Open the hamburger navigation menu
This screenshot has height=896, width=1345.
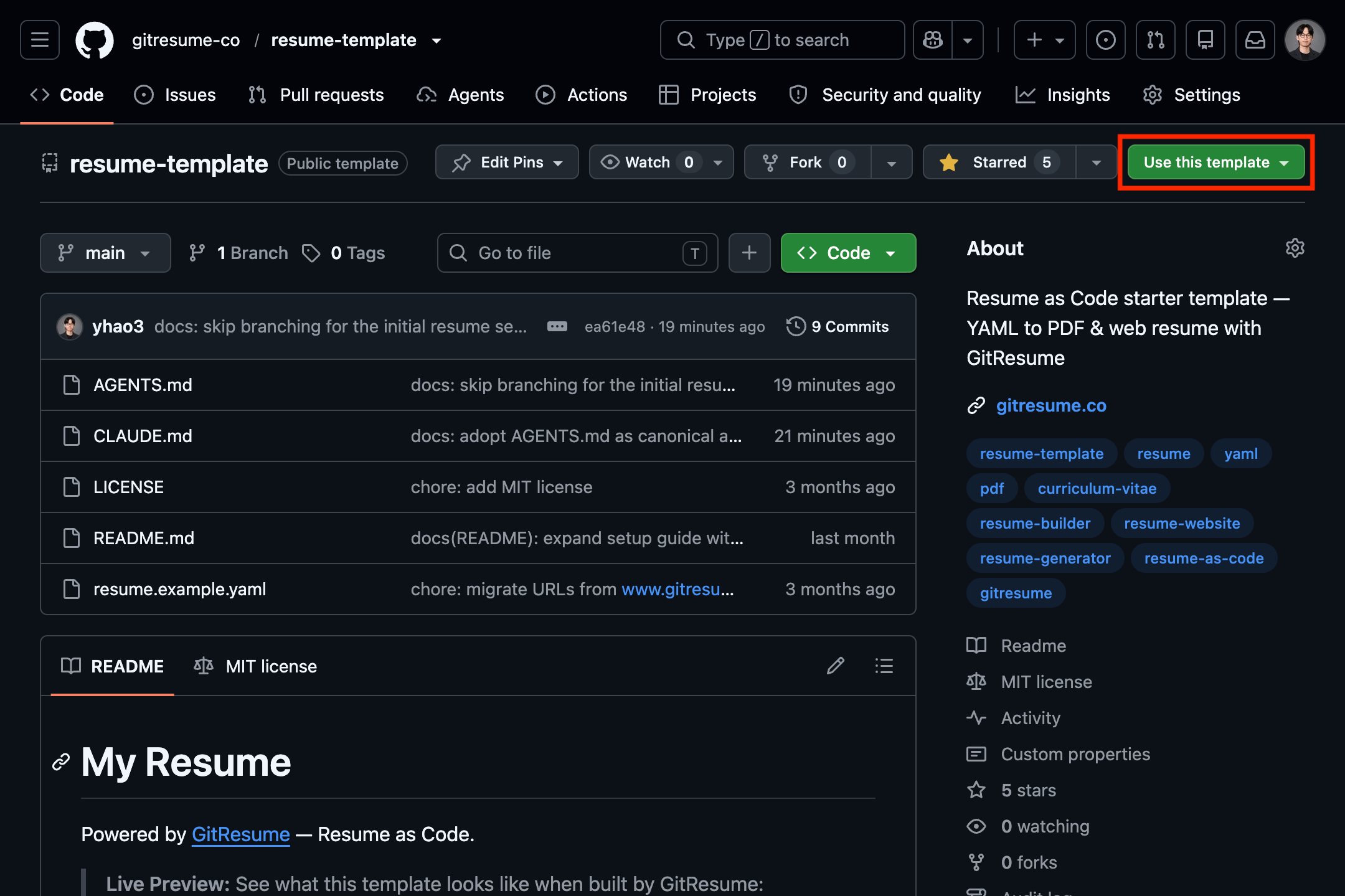coord(40,40)
